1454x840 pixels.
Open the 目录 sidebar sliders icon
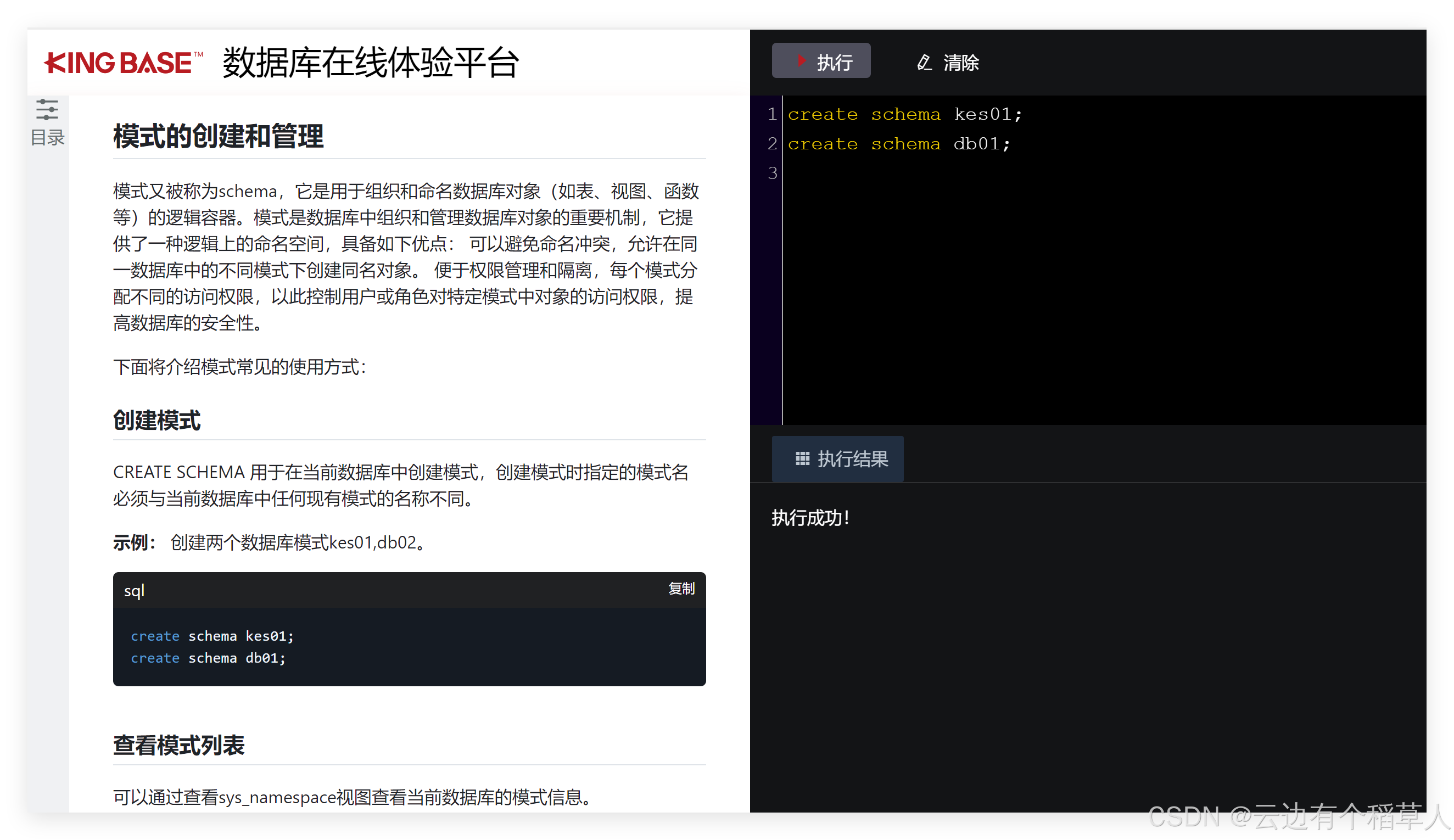47,110
